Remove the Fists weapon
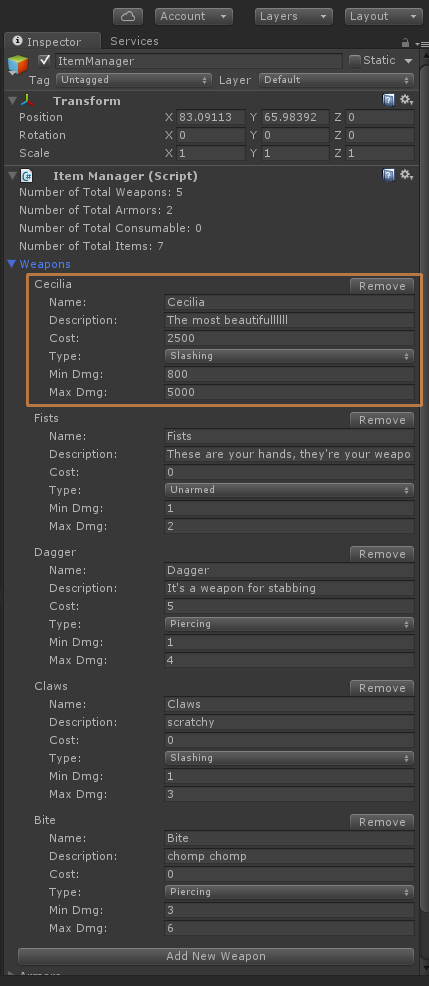 (x=382, y=420)
